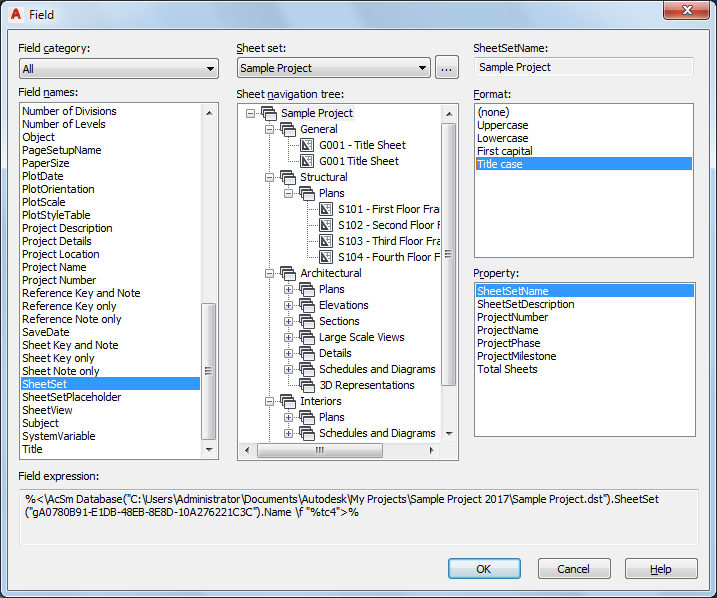Click the S103 Third Floor sheet icon
The image size is (717, 598).
(326, 241)
